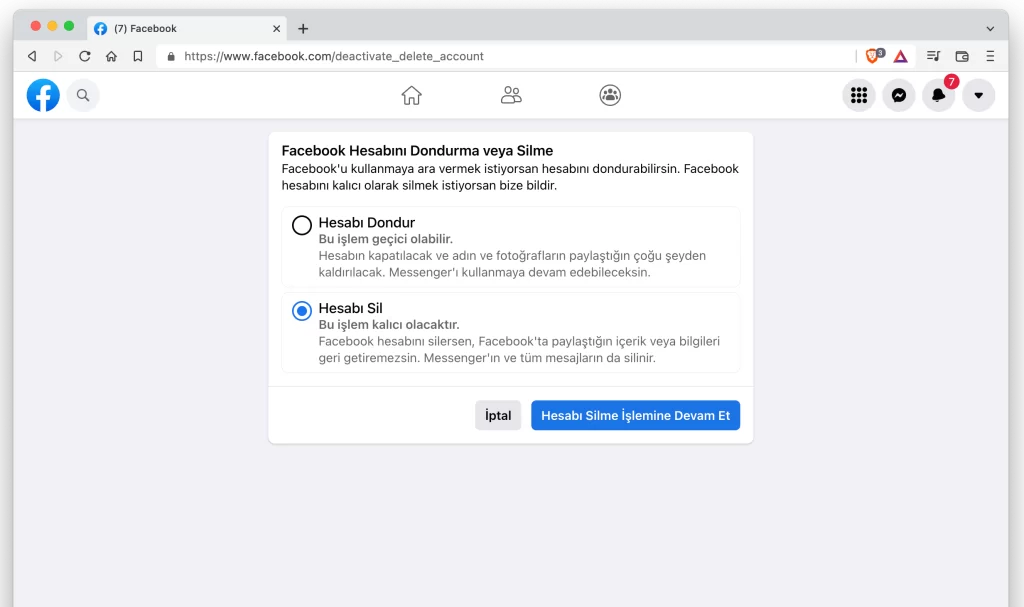
Task: Select the Hesabı Dondur radio button
Action: coord(302,225)
